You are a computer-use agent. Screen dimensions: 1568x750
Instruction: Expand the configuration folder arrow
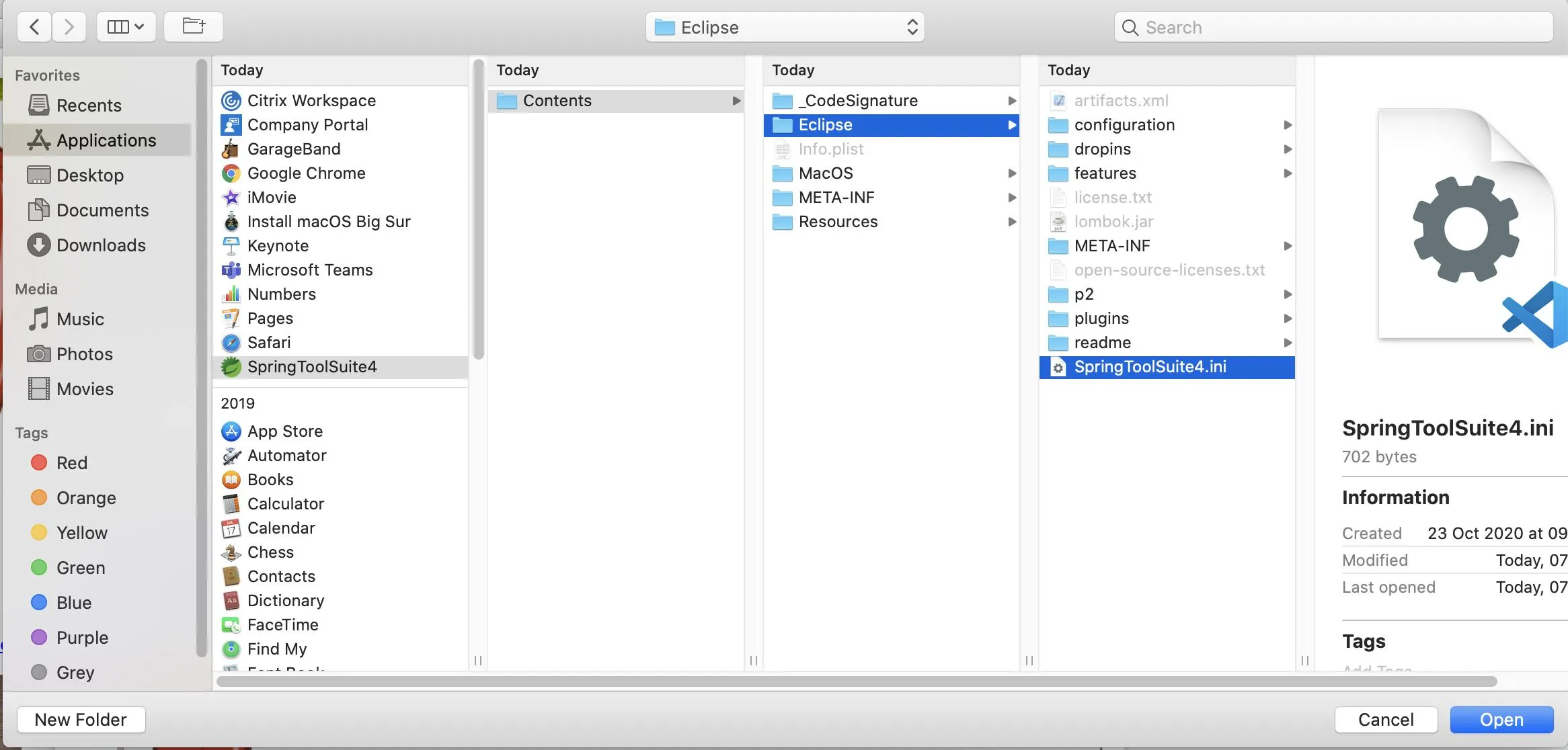1287,125
